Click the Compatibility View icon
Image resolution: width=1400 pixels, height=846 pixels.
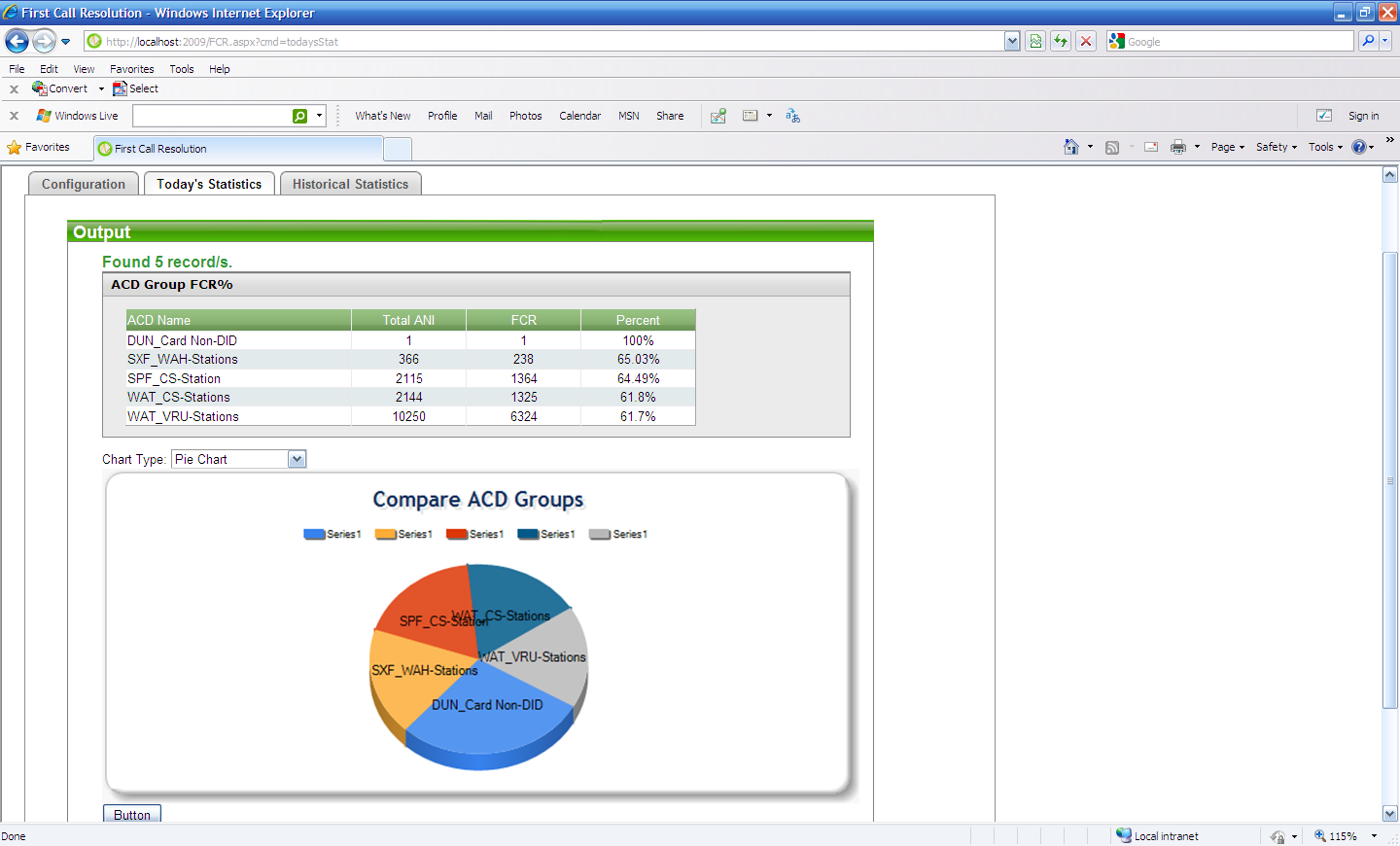point(1035,41)
